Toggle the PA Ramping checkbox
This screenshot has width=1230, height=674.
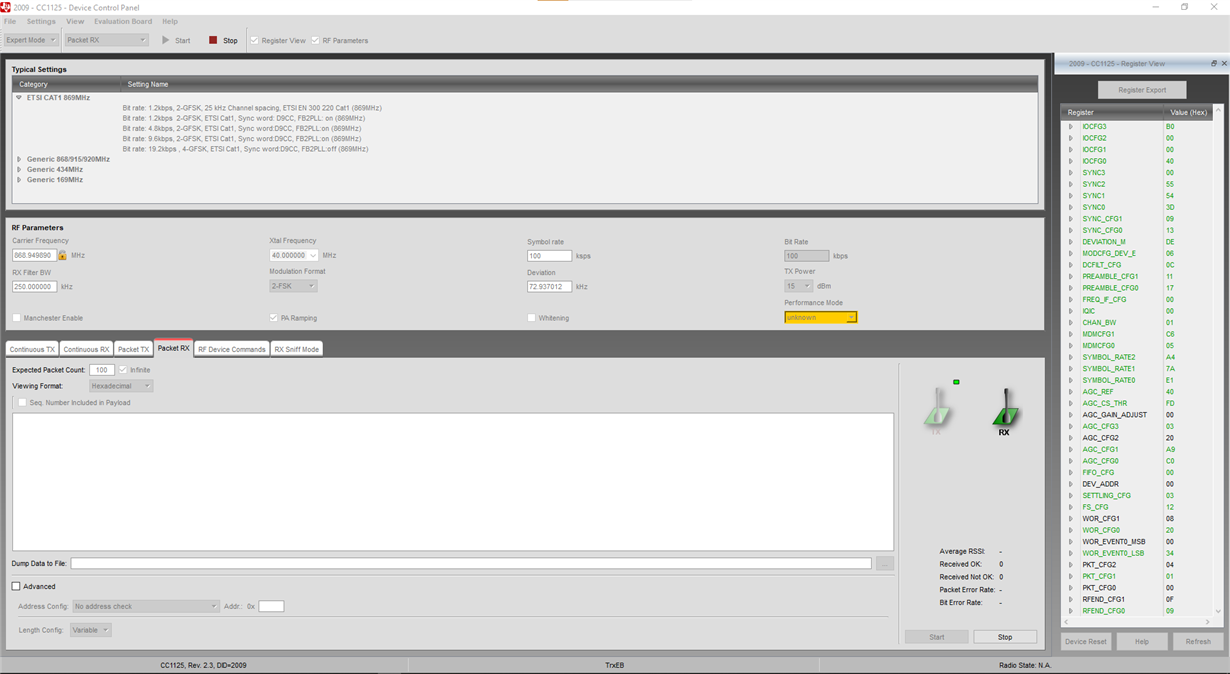pyautogui.click(x=273, y=318)
